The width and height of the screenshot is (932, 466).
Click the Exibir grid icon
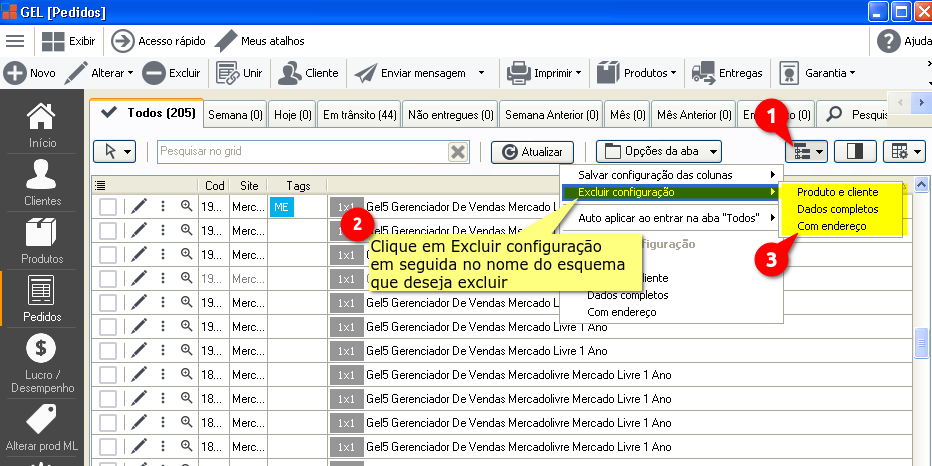point(53,41)
